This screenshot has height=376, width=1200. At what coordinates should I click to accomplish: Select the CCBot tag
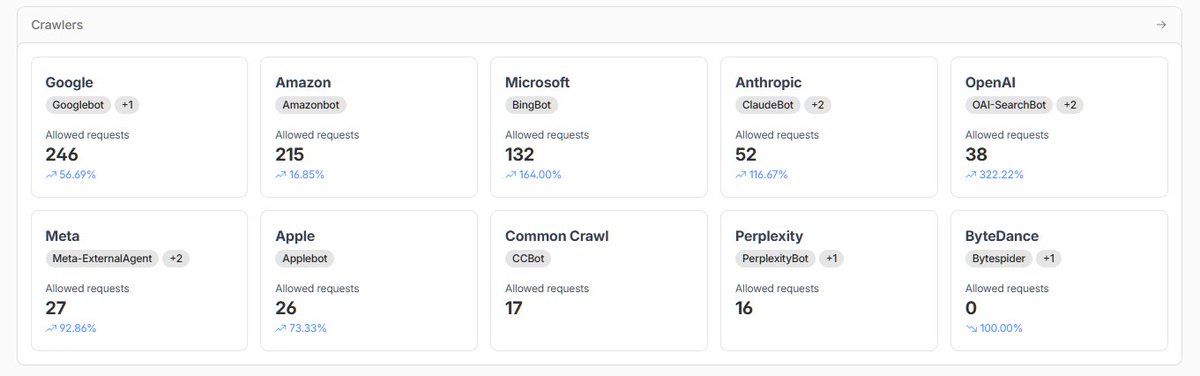(527, 258)
